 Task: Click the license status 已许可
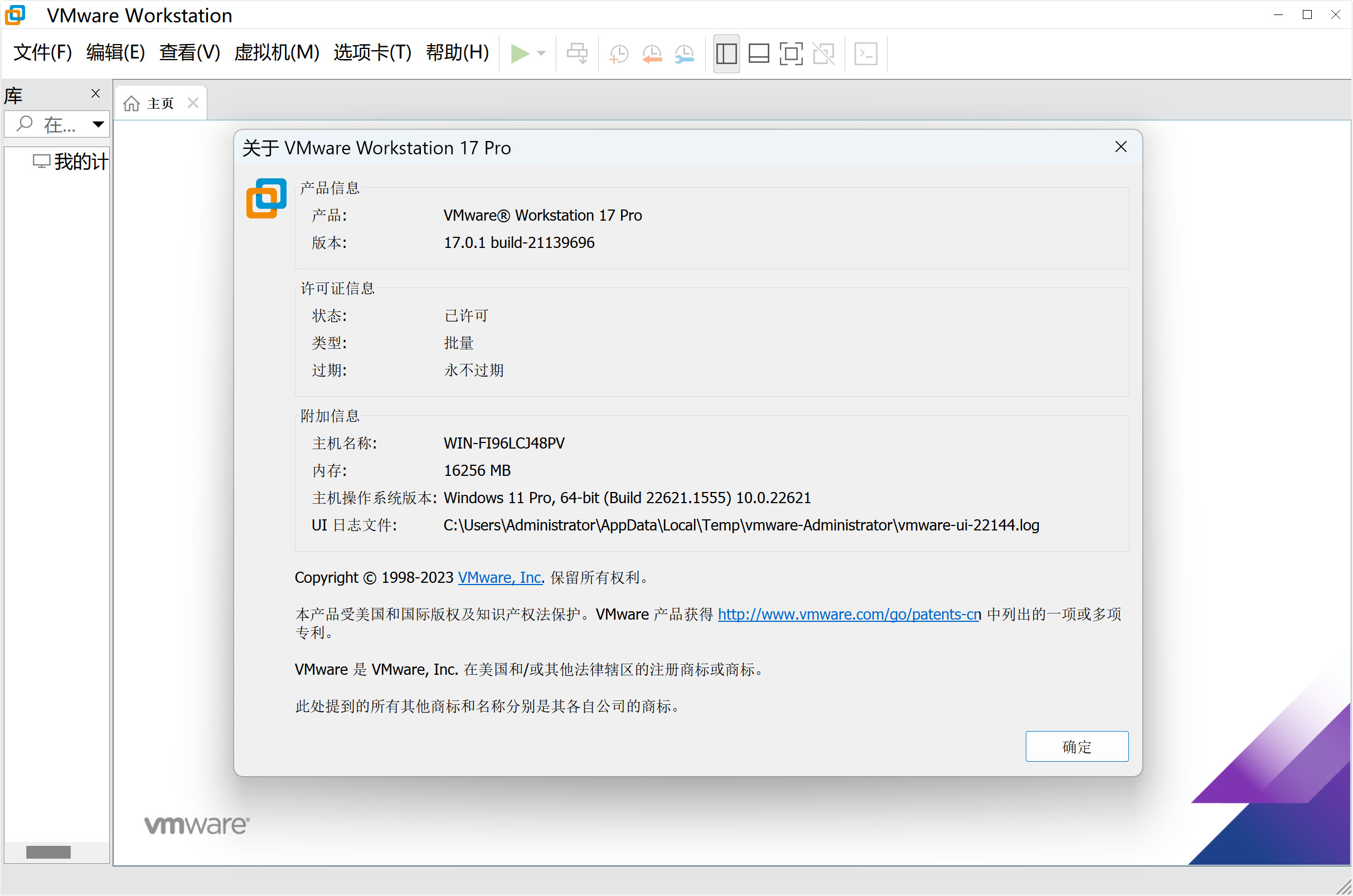pyautogui.click(x=467, y=316)
